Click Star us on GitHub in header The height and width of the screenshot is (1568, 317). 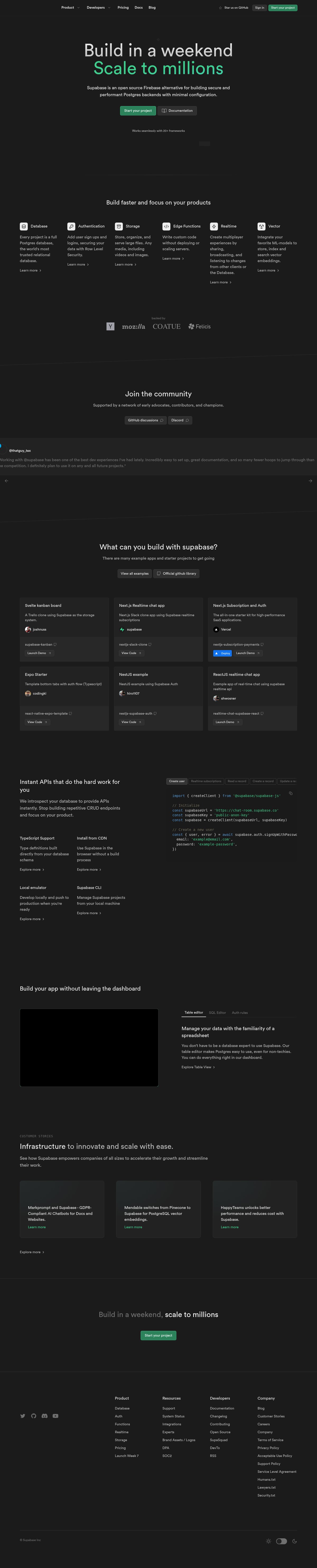click(x=234, y=8)
